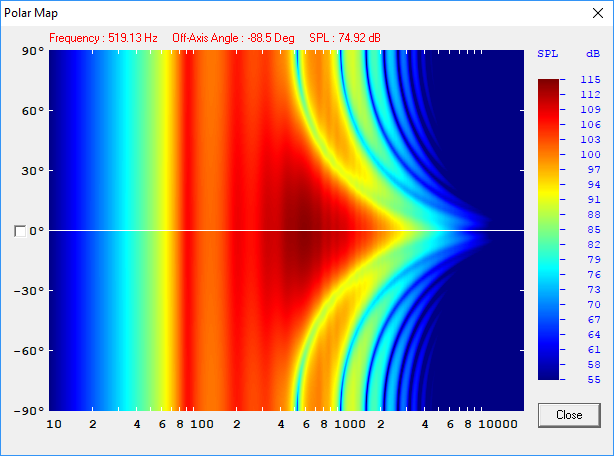614x456 pixels.
Task: Toggle the checkbox next to 0° axis label
Action: (x=20, y=231)
